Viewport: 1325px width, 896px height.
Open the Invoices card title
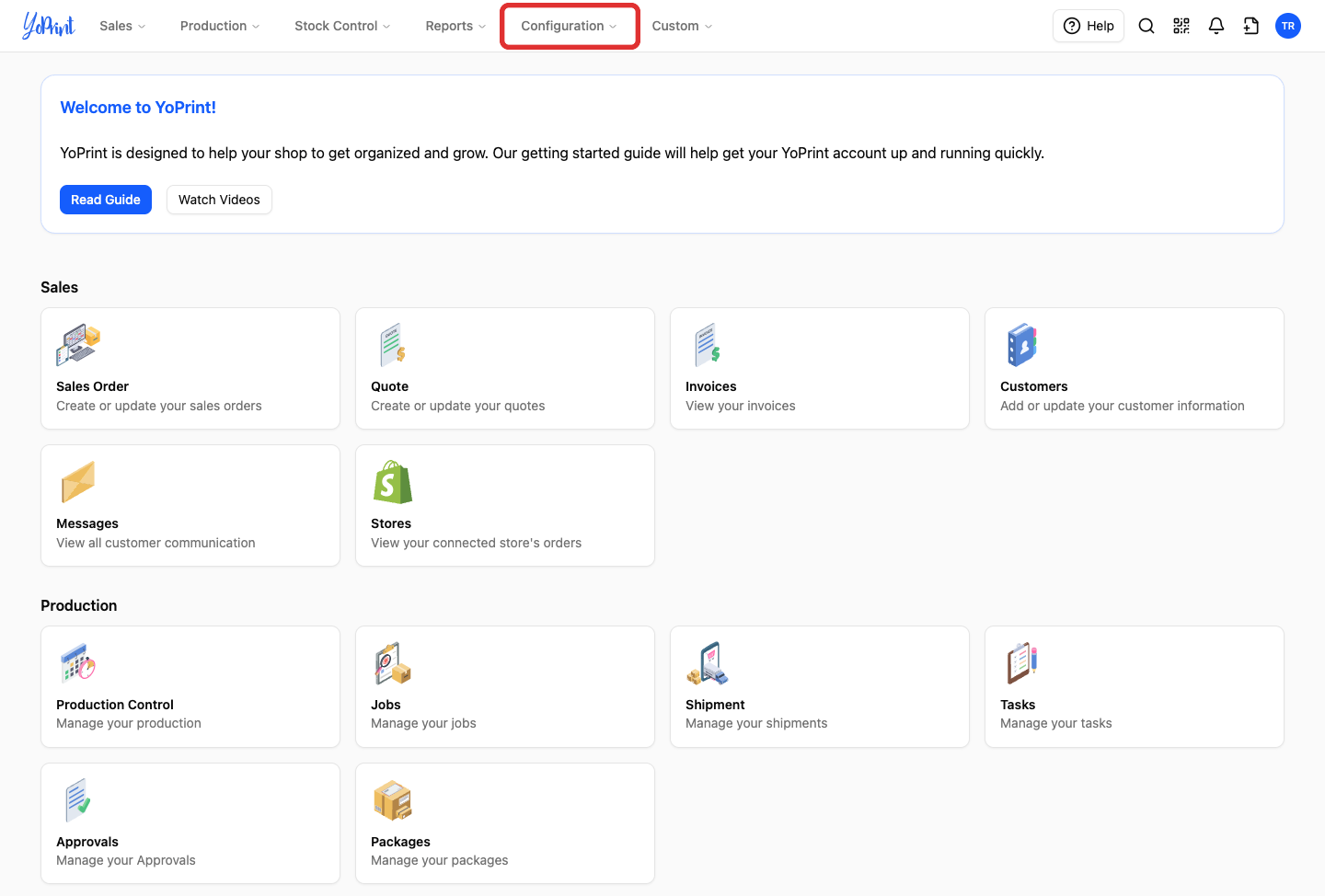[711, 386]
